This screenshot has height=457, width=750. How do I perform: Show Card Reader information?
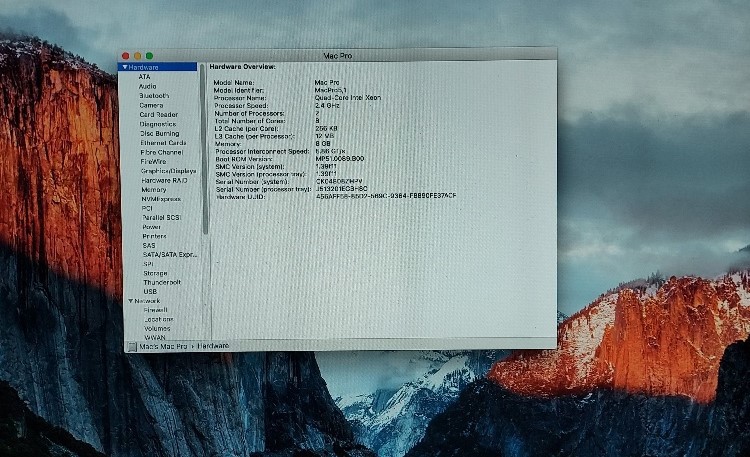(158, 115)
